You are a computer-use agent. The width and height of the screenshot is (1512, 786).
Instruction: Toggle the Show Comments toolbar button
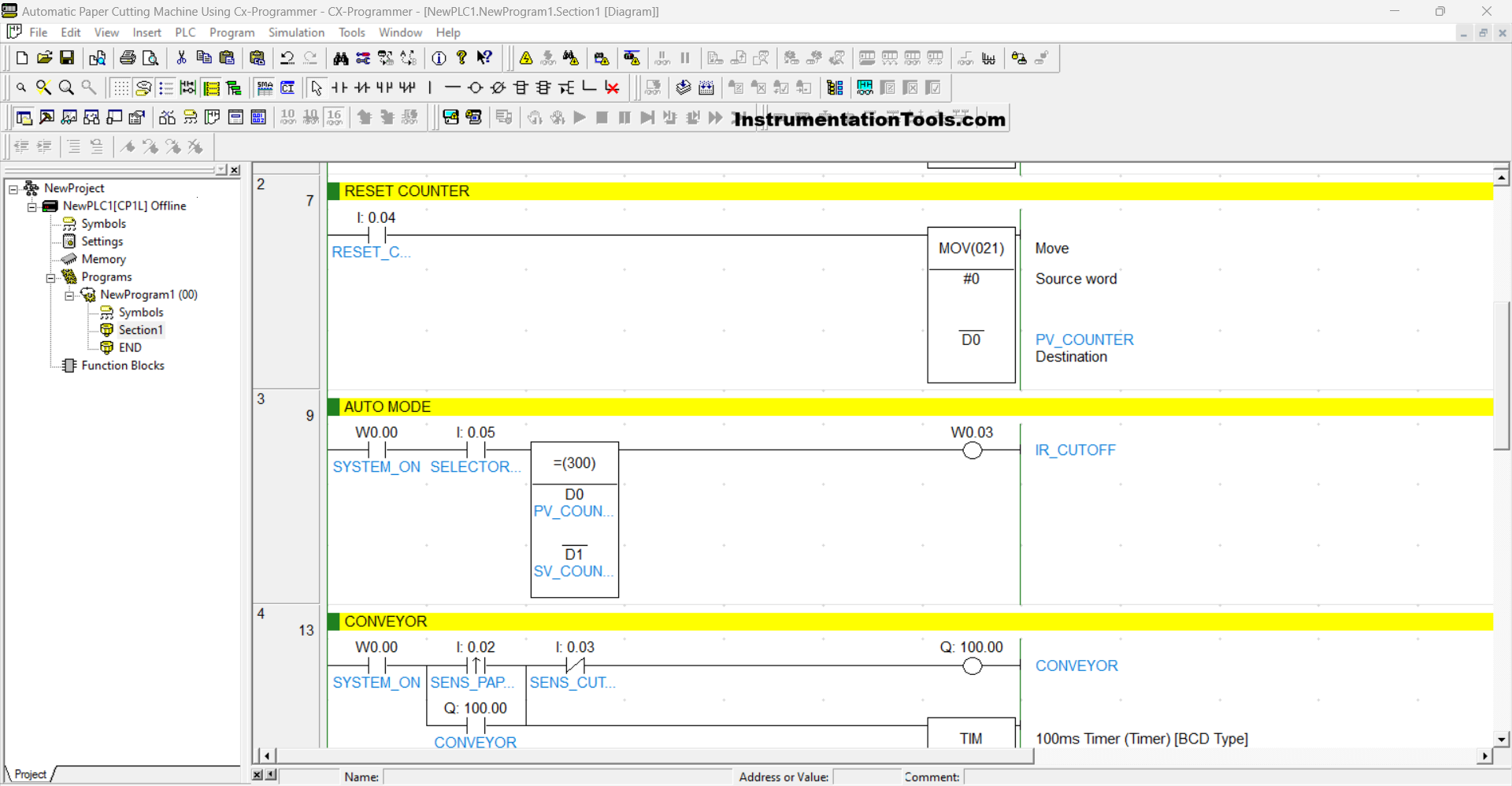tap(143, 87)
